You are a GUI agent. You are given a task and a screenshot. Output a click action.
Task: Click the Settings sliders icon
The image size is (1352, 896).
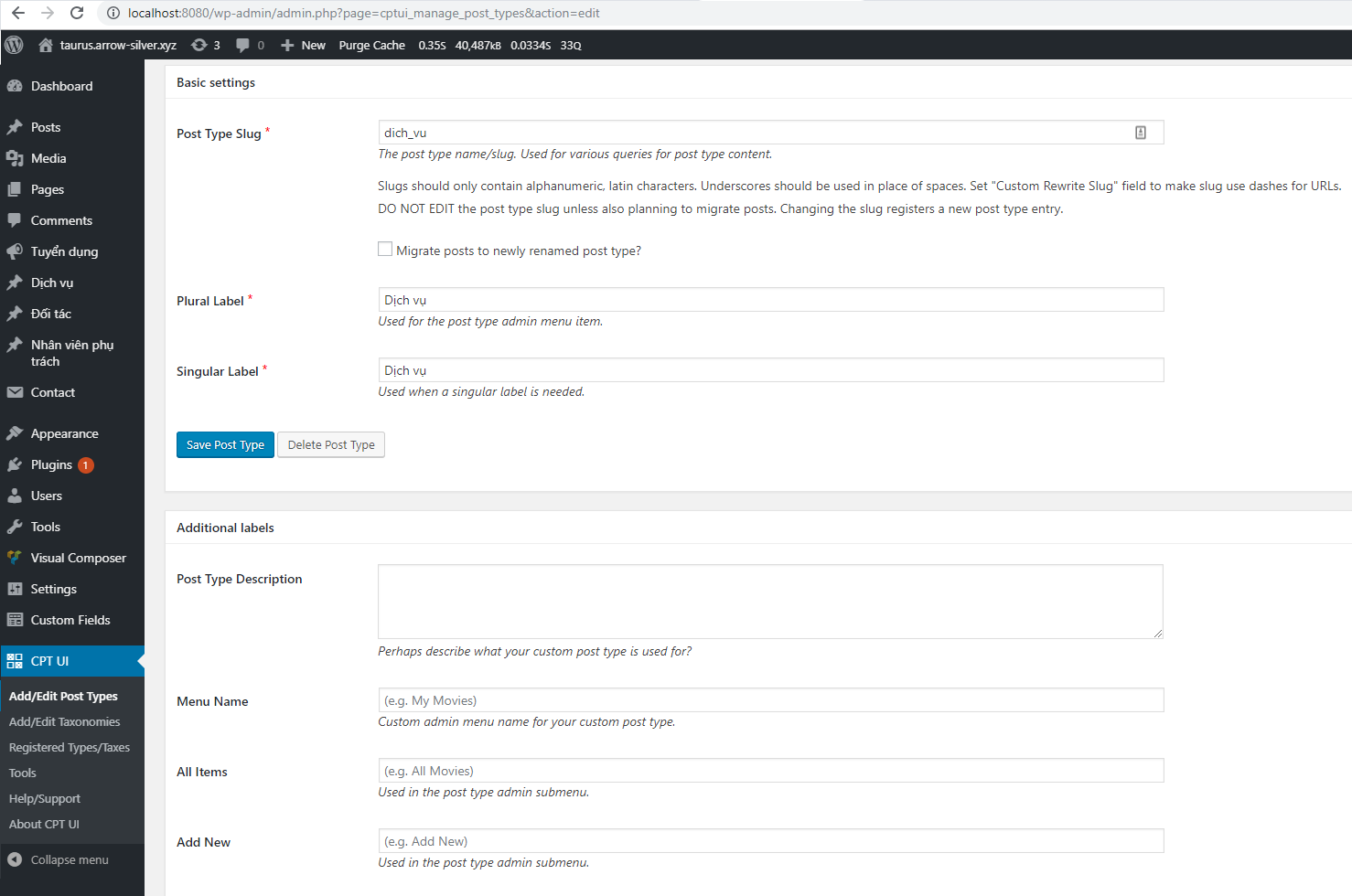15,589
